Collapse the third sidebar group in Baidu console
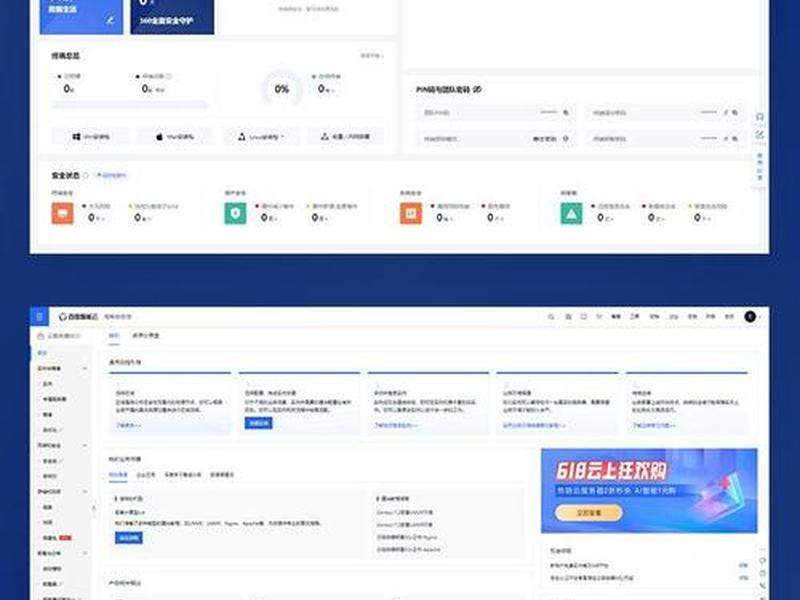Image resolution: width=800 pixels, height=600 pixels. [x=85, y=492]
